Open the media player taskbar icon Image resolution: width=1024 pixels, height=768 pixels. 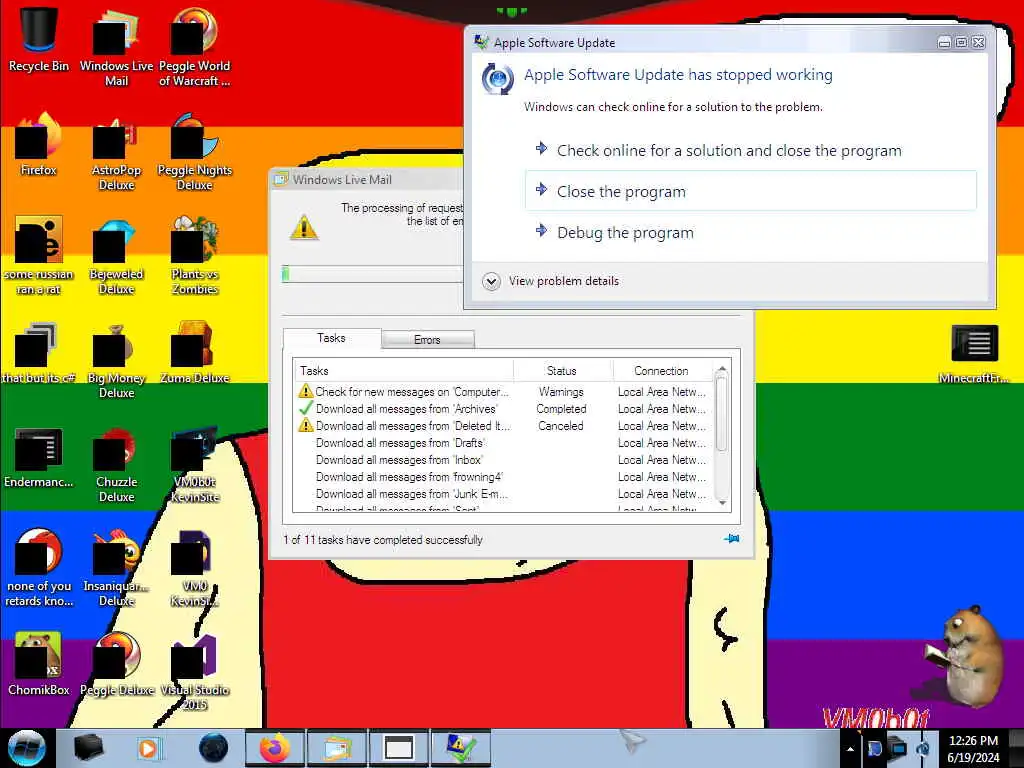[x=148, y=748]
